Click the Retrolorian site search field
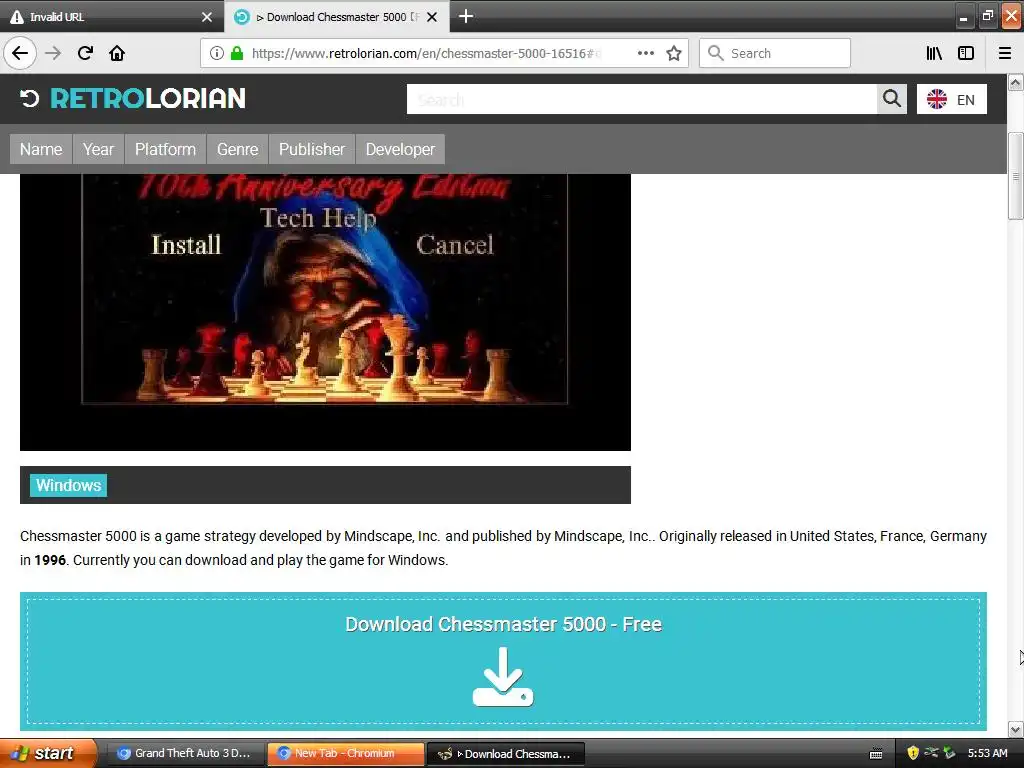This screenshot has height=768, width=1024. click(641, 99)
